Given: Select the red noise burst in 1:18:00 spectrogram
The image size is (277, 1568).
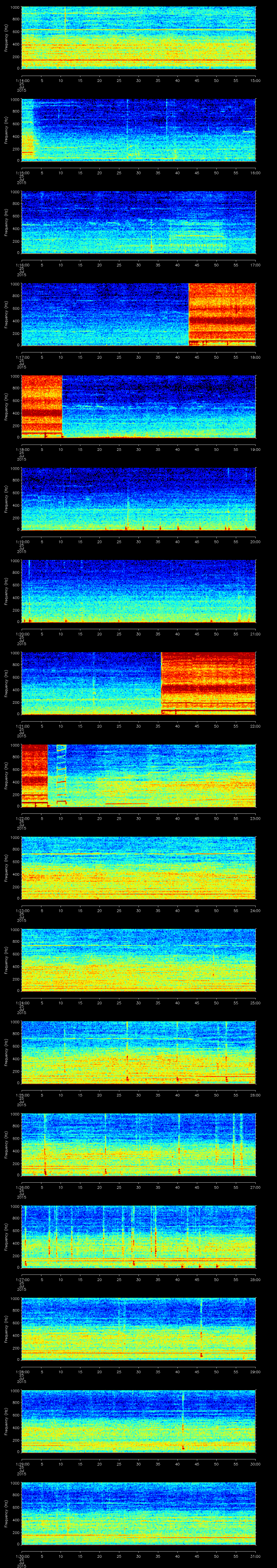Looking at the screenshot, I should tap(41, 407).
